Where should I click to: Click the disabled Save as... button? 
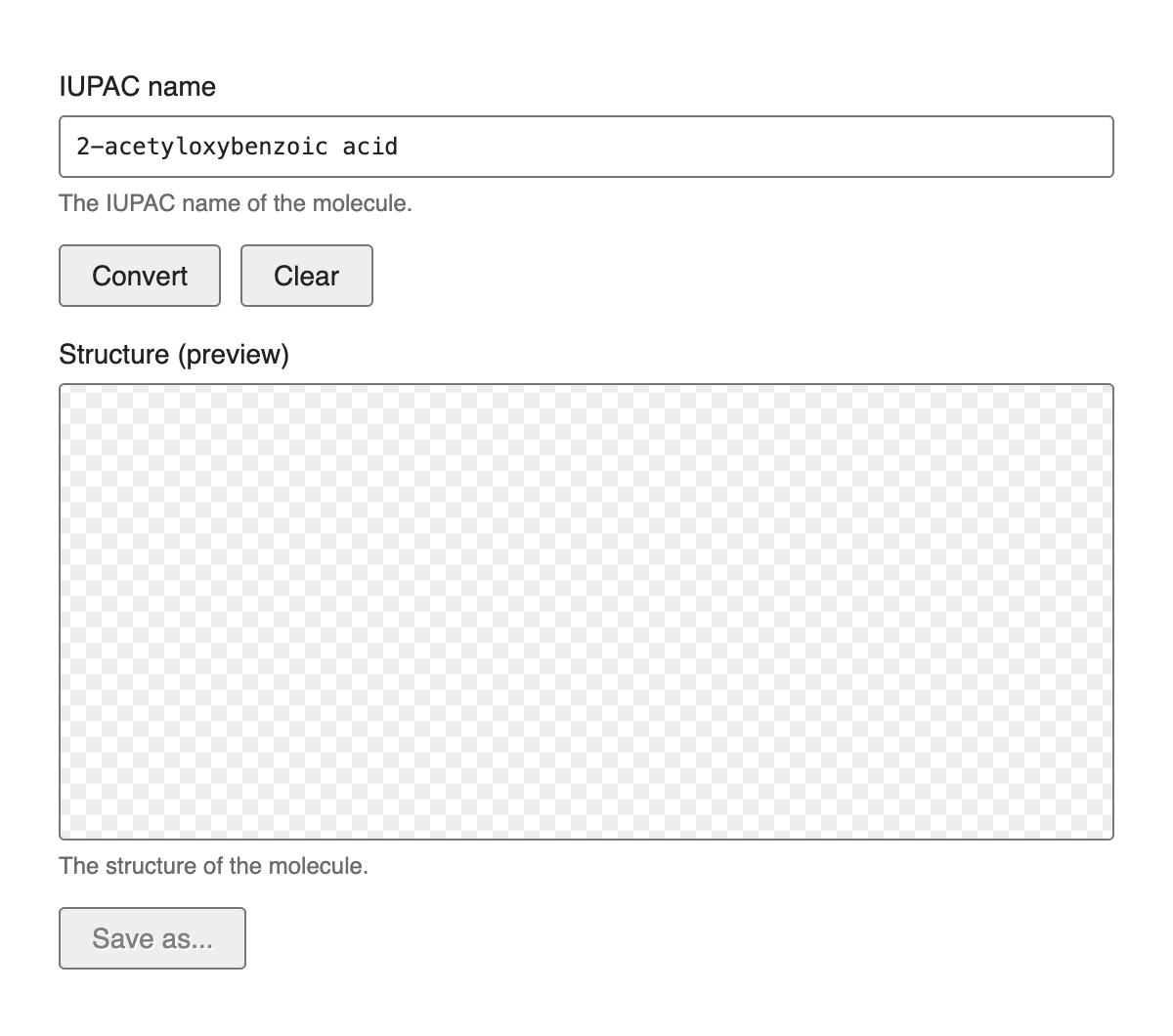(x=152, y=938)
